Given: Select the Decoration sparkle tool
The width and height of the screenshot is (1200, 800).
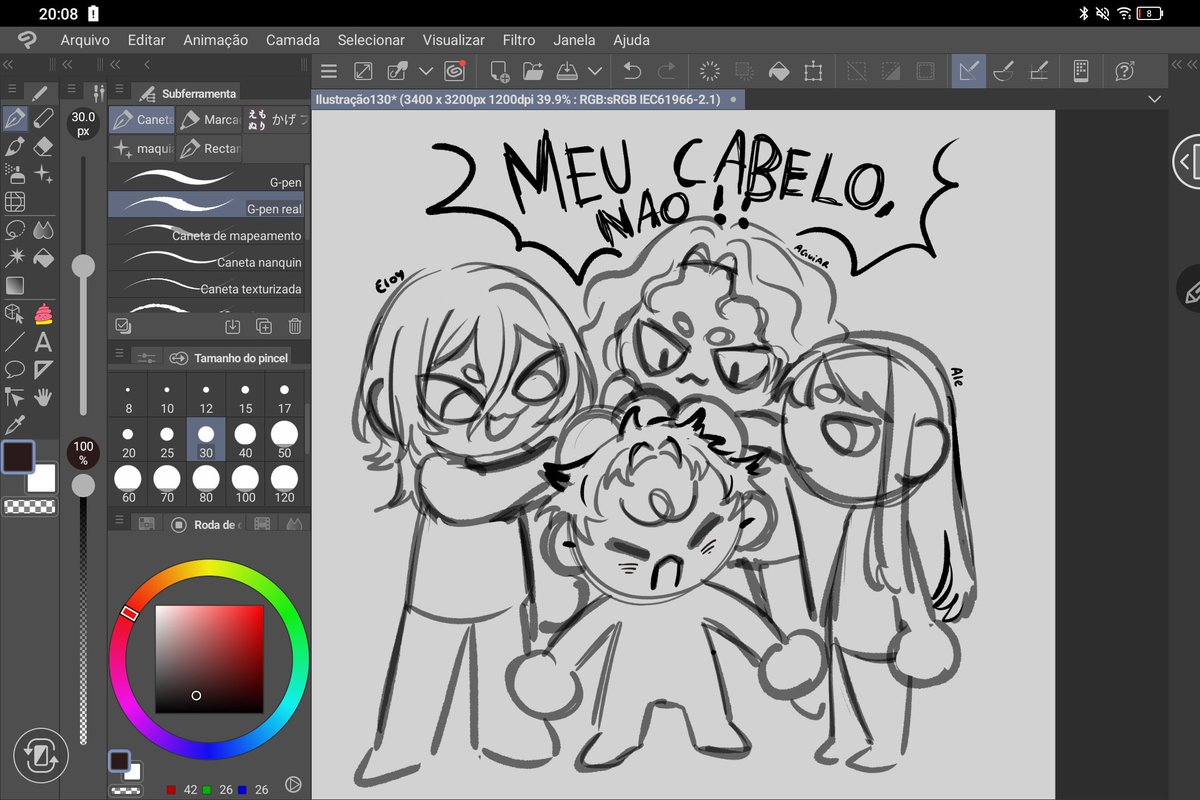Looking at the screenshot, I should (x=43, y=175).
